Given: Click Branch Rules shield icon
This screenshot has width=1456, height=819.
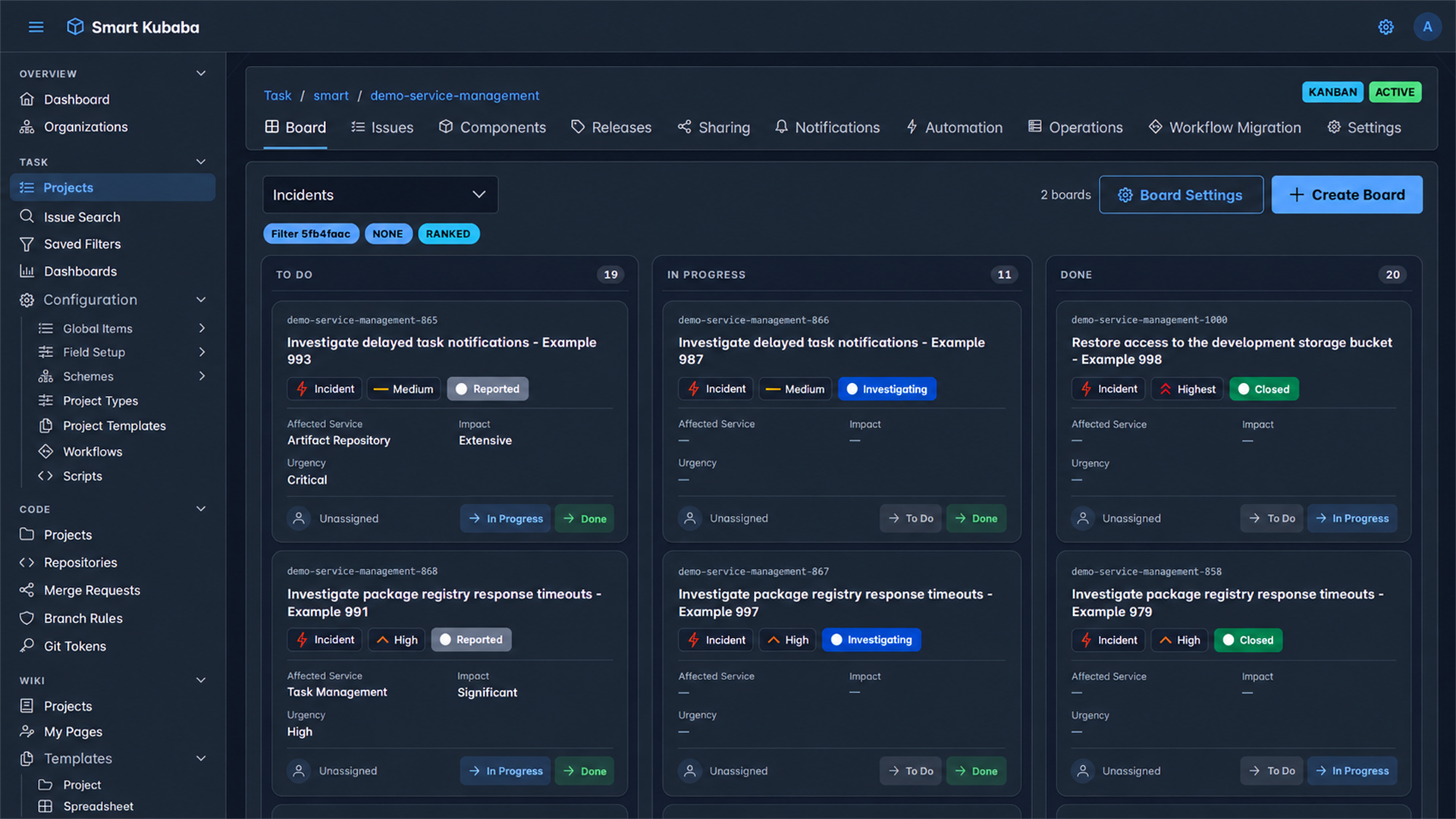Looking at the screenshot, I should (x=27, y=618).
